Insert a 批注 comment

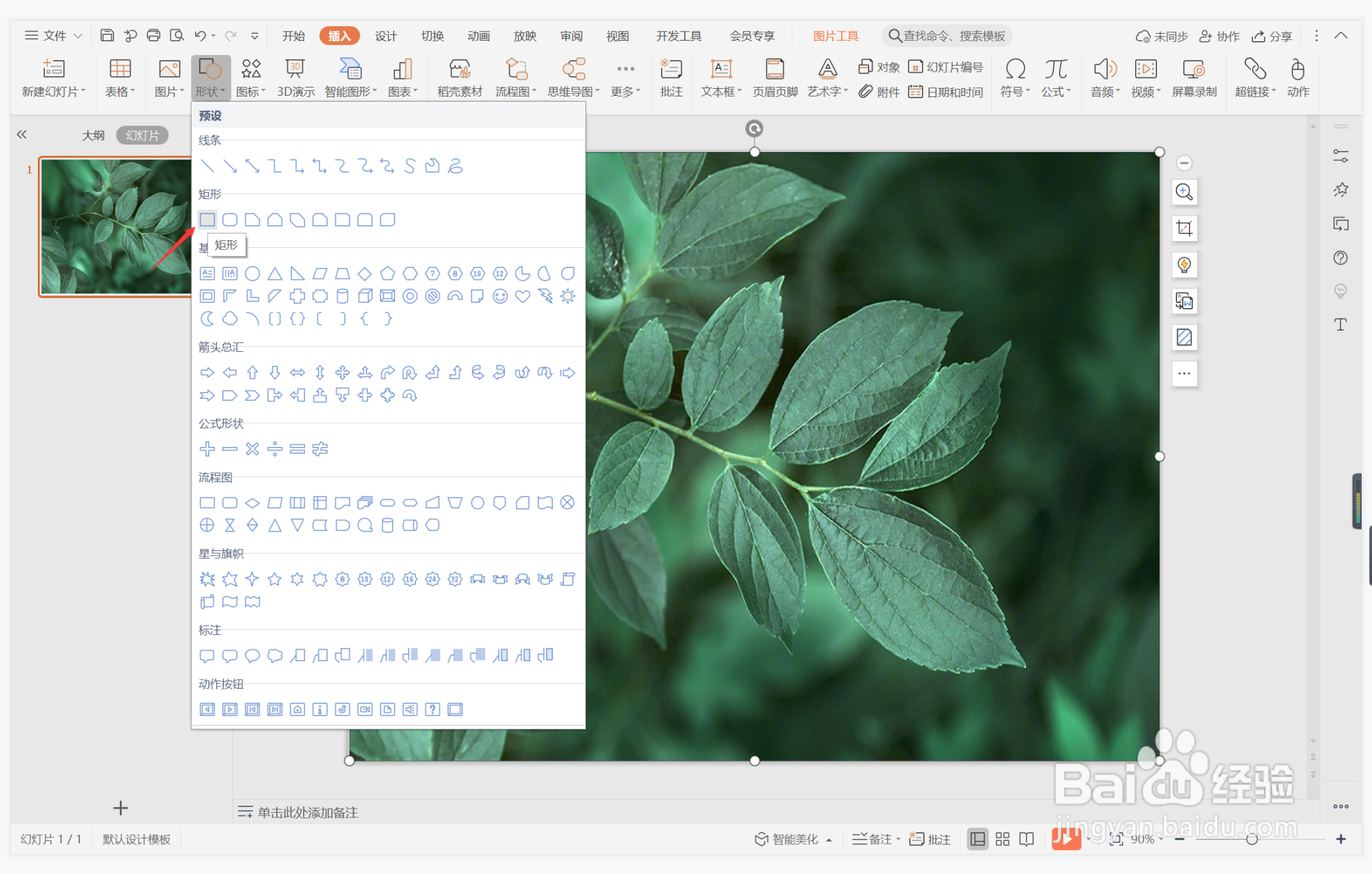coord(671,78)
